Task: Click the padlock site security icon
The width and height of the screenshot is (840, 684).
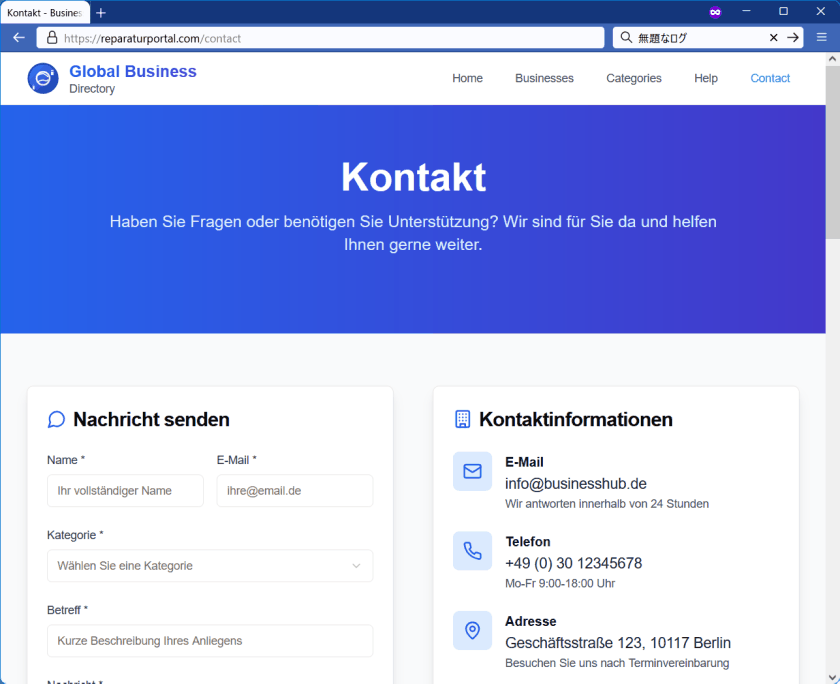Action: coord(52,37)
